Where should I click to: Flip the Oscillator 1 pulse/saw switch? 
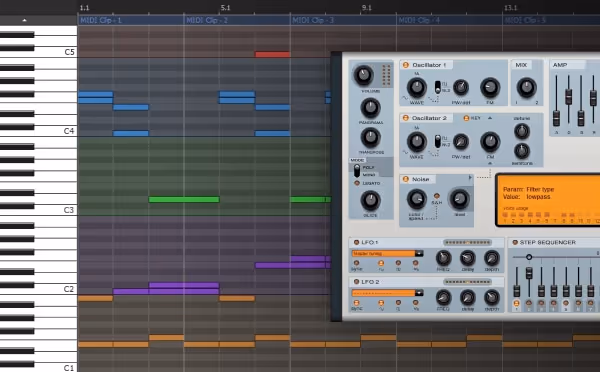click(437, 87)
